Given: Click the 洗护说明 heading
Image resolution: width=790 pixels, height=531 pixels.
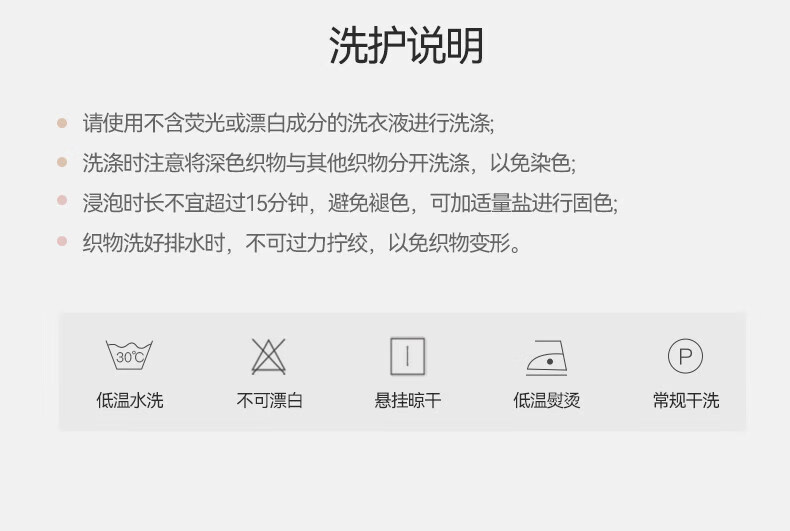Looking at the screenshot, I should click(406, 45).
